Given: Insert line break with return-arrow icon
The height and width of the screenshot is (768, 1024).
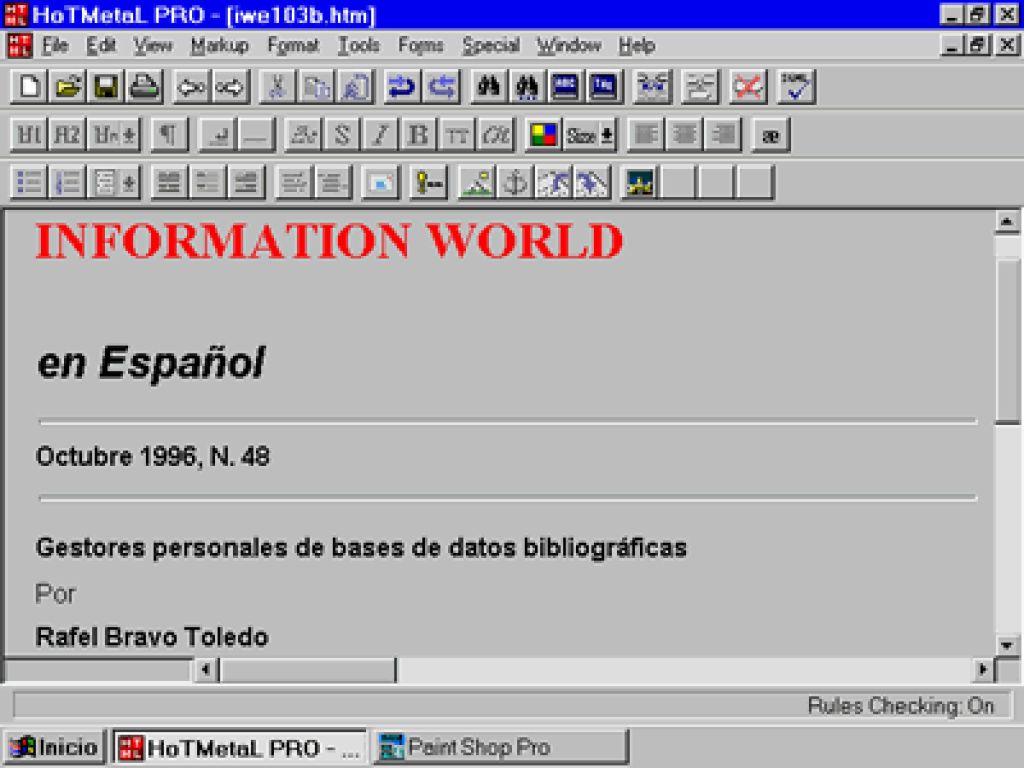Looking at the screenshot, I should [217, 135].
